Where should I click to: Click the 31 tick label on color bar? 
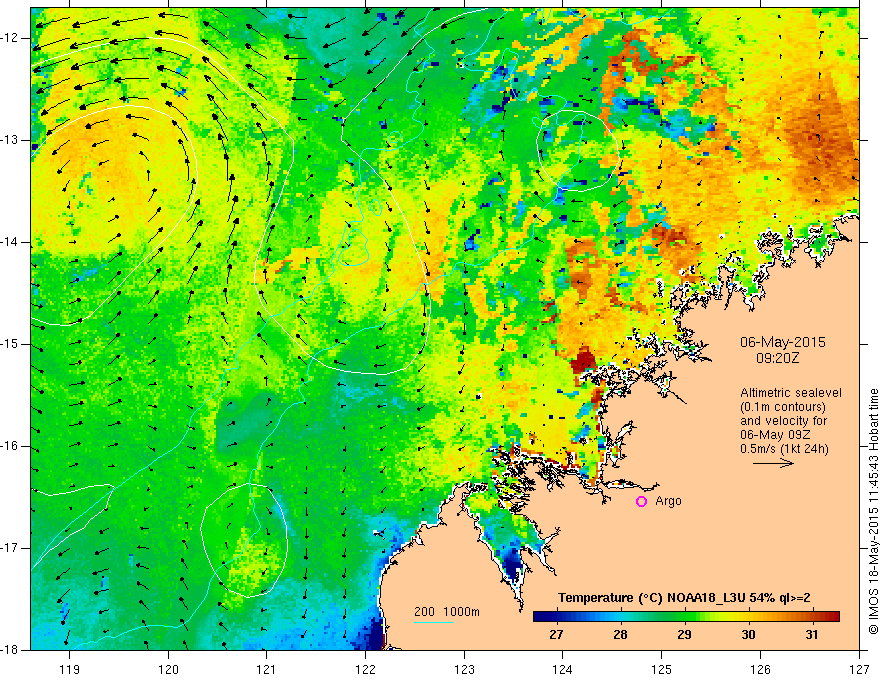click(x=812, y=635)
